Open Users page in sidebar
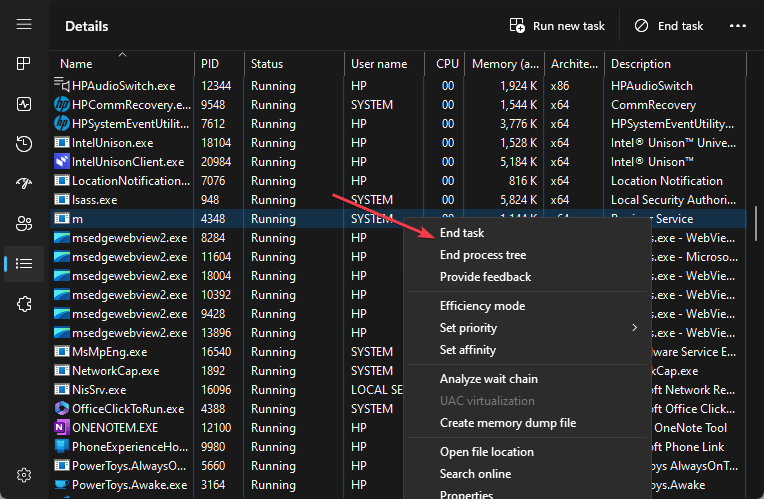 [x=24, y=224]
